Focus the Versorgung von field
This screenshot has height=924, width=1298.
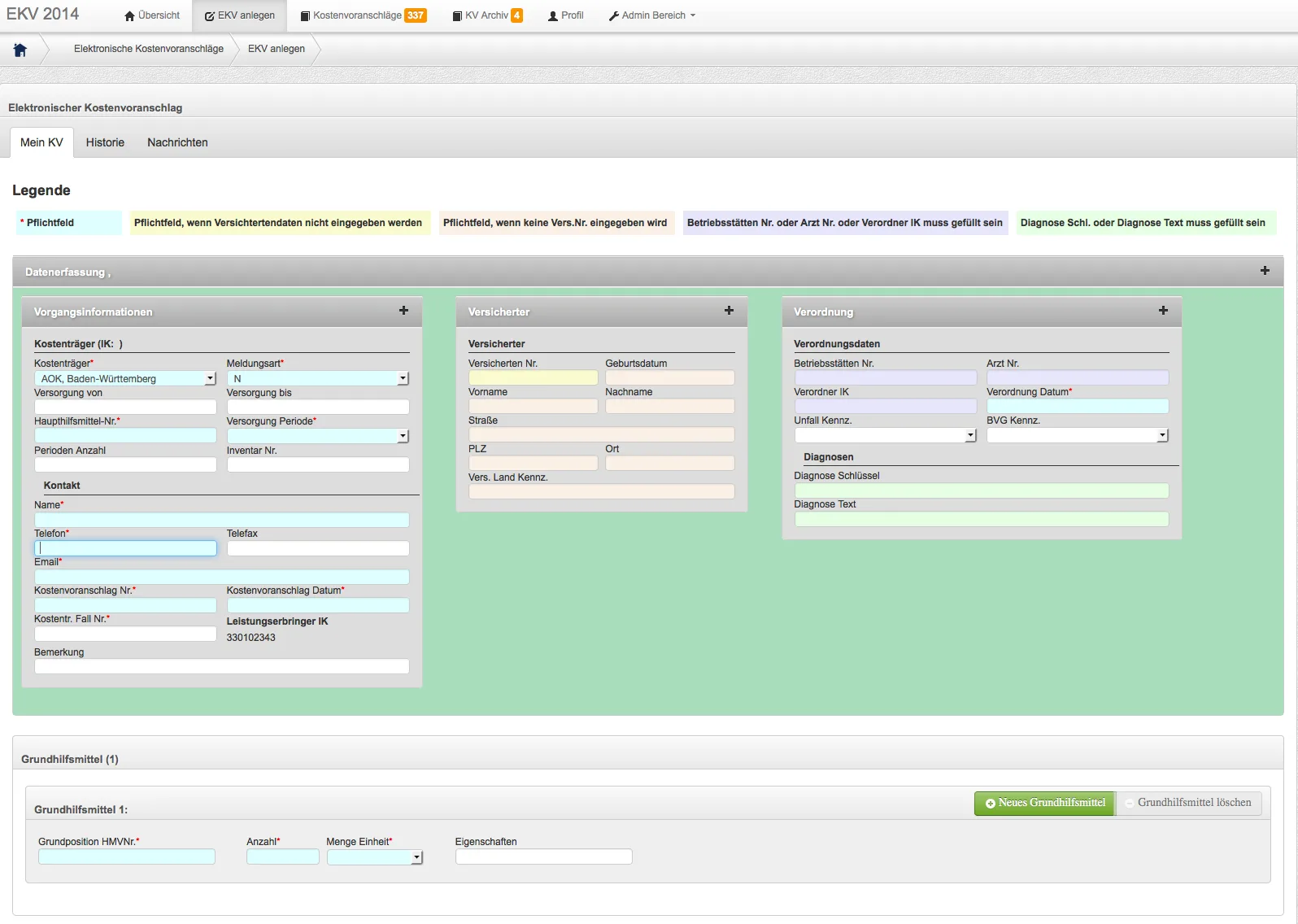tap(125, 407)
